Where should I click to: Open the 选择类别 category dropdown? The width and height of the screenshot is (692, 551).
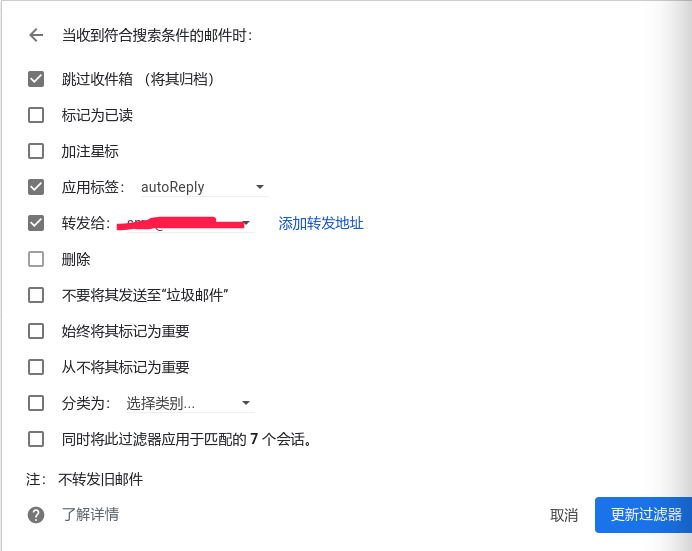pyautogui.click(x=190, y=403)
